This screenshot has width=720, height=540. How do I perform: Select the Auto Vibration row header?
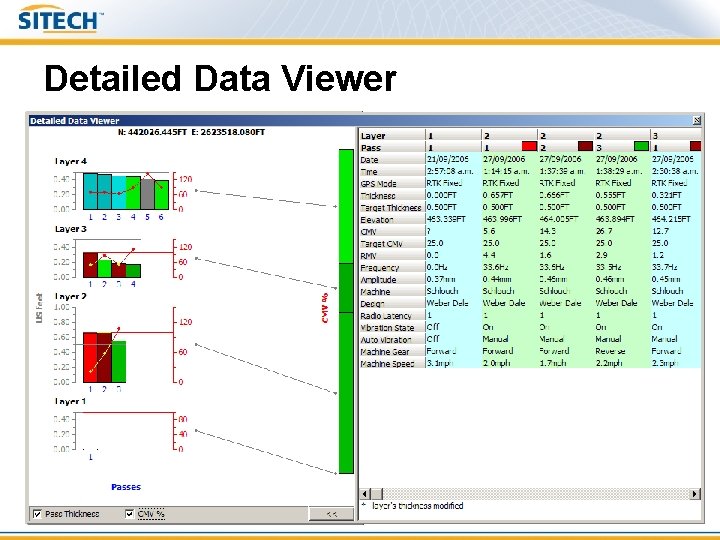pos(392,339)
